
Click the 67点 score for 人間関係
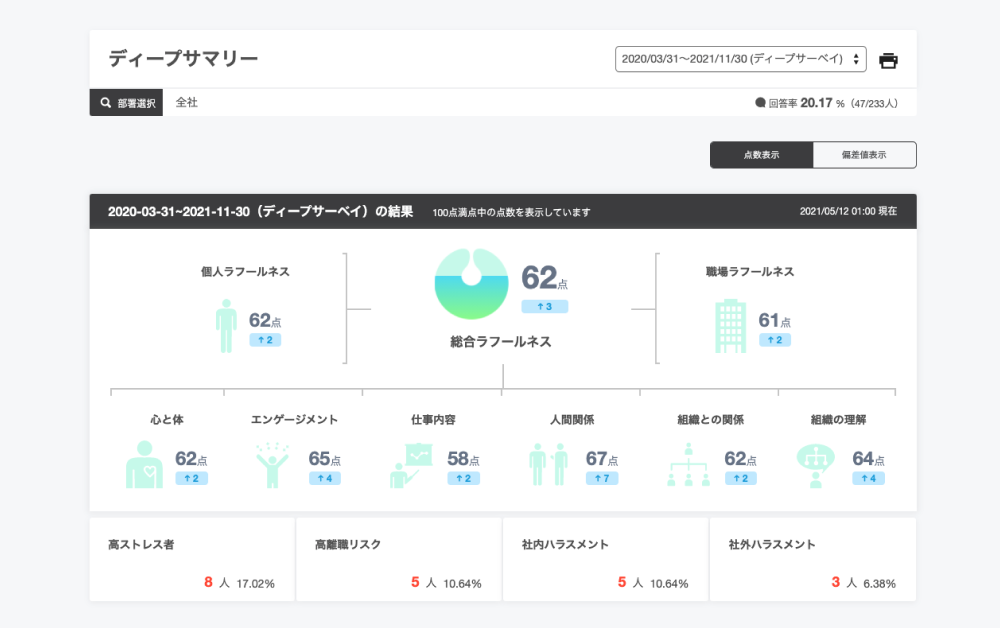pos(602,458)
